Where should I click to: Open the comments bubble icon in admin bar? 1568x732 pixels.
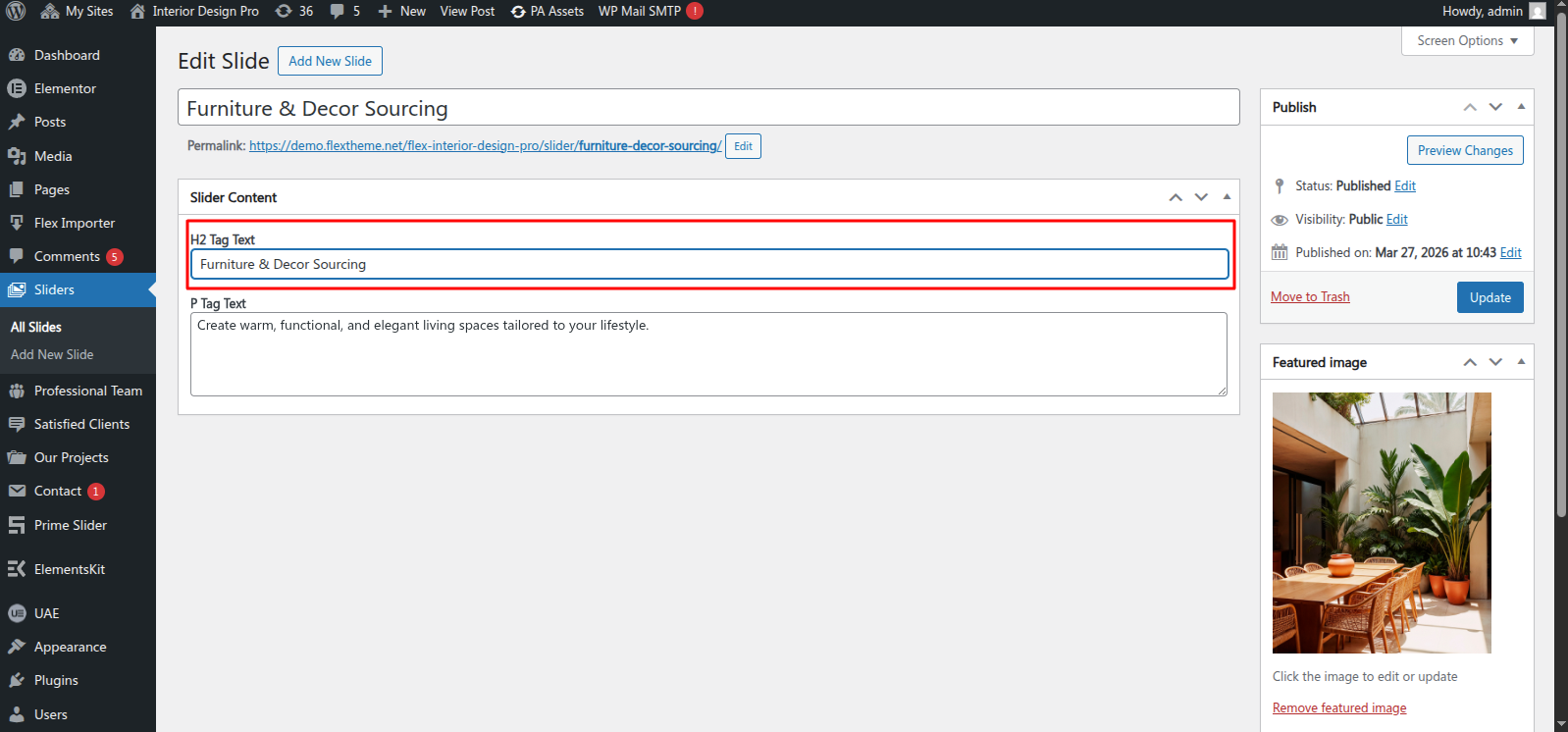coord(338,11)
